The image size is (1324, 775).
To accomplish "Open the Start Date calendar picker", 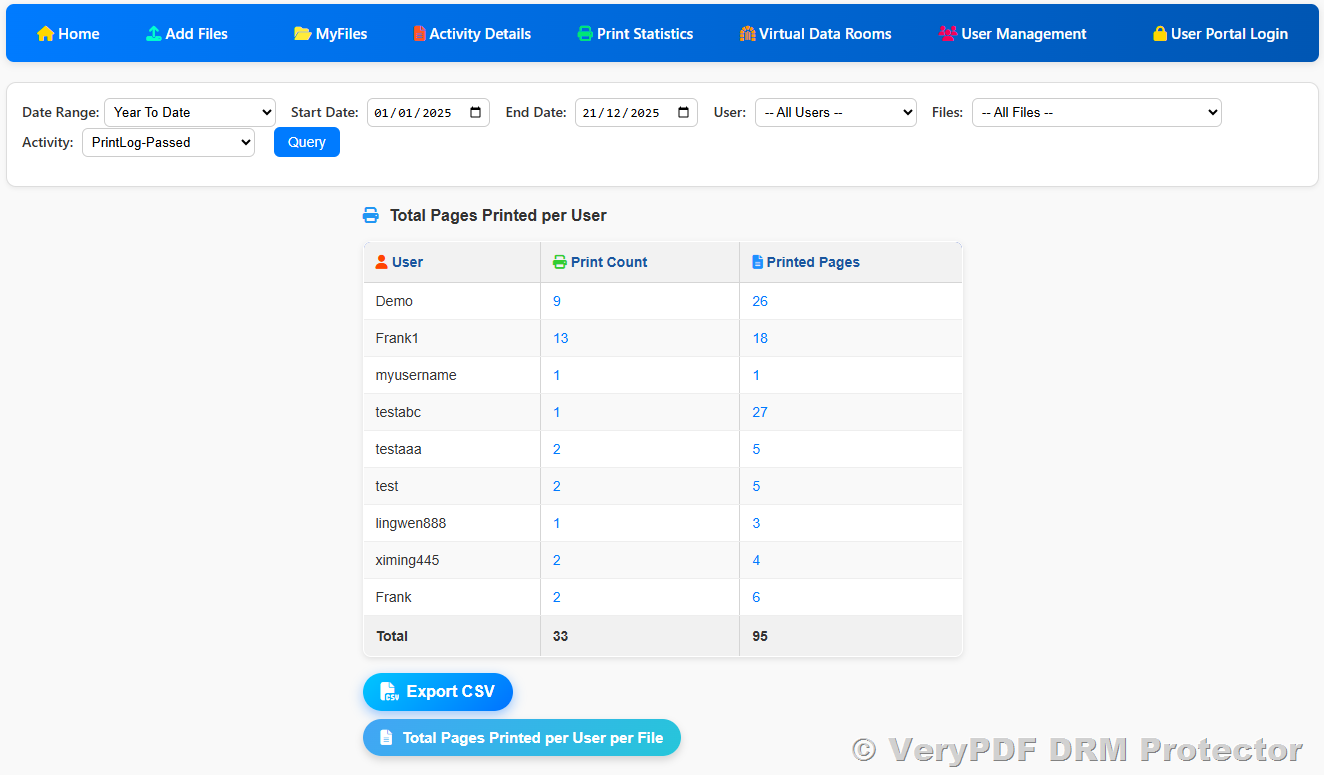I will click(x=475, y=113).
